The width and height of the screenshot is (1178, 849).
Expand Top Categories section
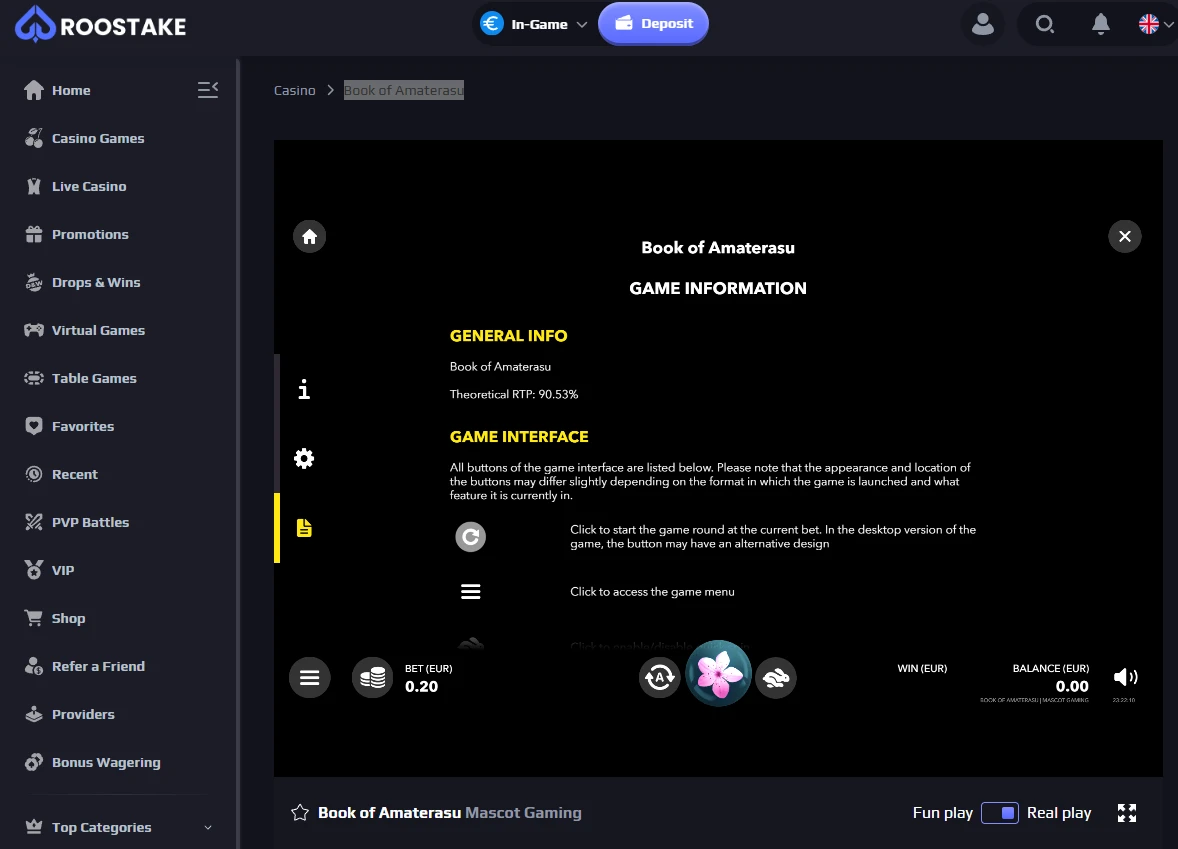tap(119, 827)
